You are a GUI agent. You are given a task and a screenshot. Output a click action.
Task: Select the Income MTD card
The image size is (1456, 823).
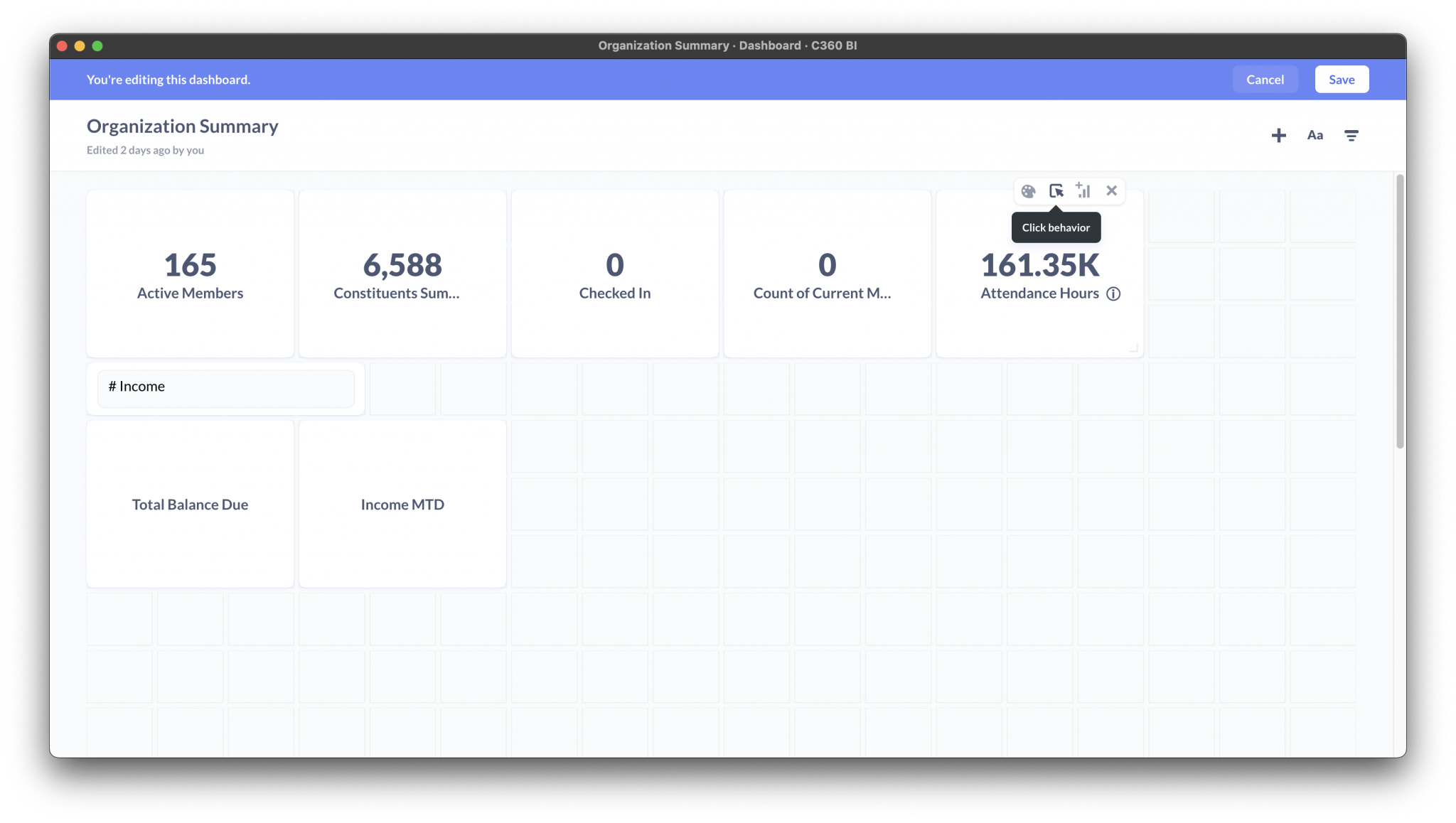click(402, 504)
